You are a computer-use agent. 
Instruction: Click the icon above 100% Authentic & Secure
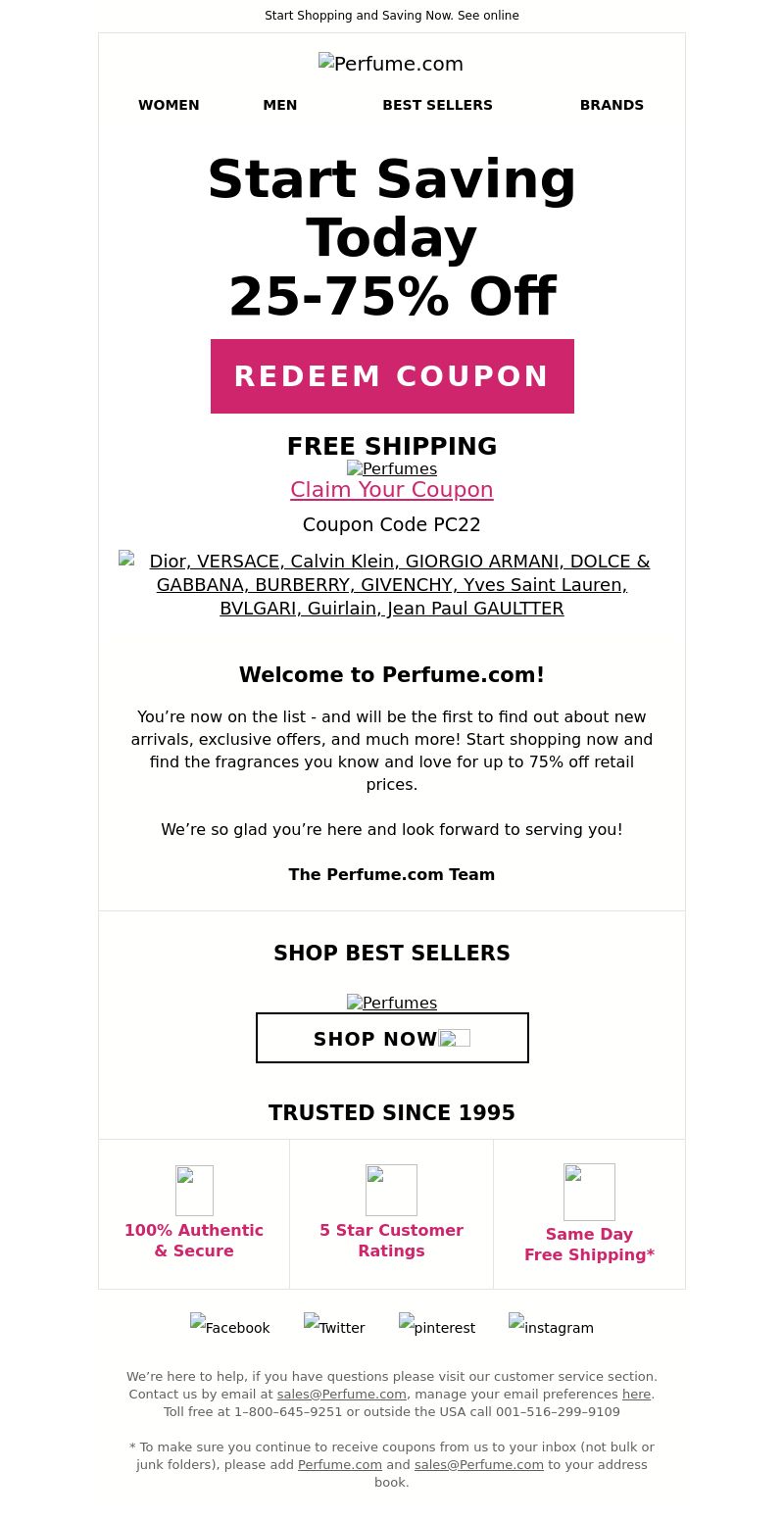tap(194, 1191)
